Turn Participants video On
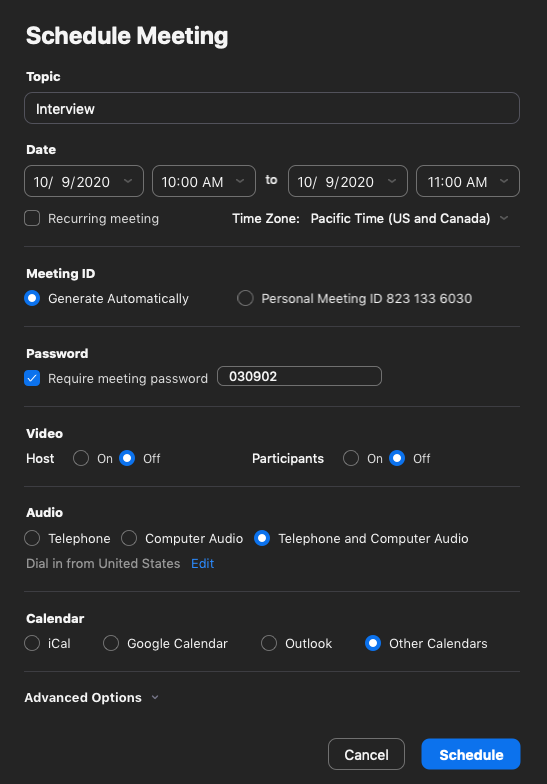The width and height of the screenshot is (547, 784). click(351, 458)
